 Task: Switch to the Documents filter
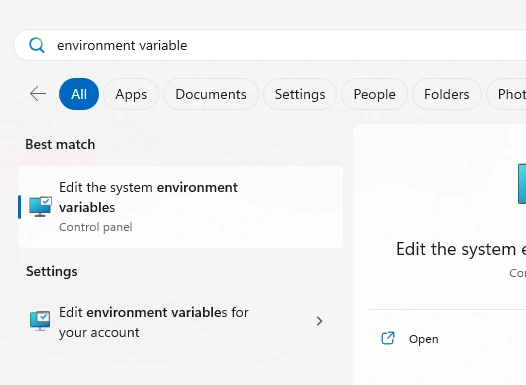(211, 94)
